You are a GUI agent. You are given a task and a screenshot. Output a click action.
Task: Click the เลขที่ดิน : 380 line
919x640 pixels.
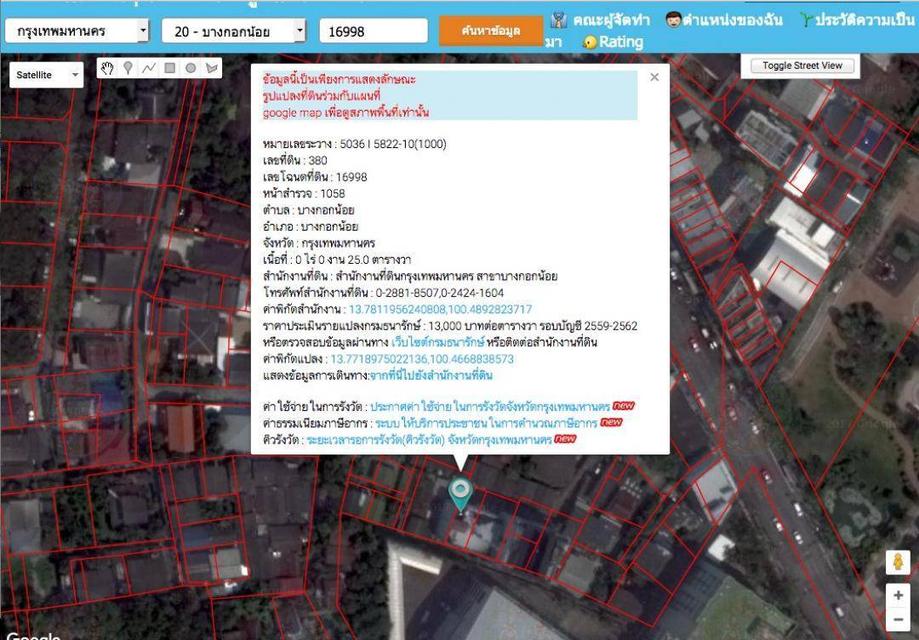[295, 161]
